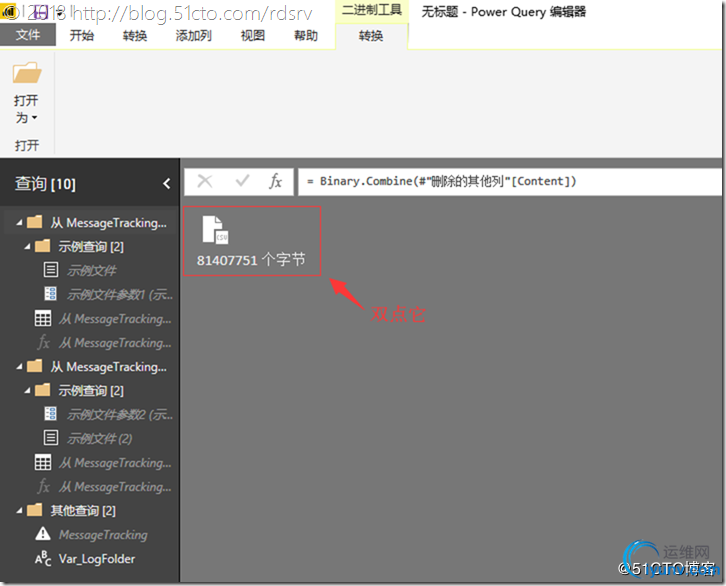Select the 添加列 ribbon tab
726x586 pixels.
coord(194,35)
